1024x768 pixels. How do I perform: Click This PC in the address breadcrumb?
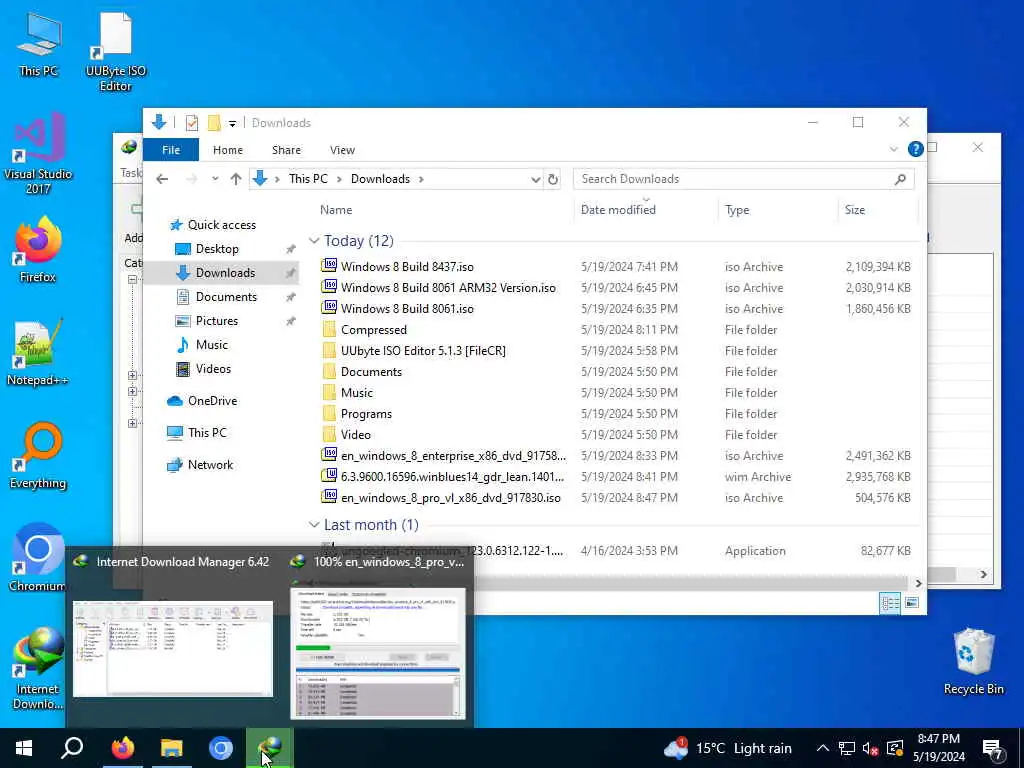click(308, 179)
